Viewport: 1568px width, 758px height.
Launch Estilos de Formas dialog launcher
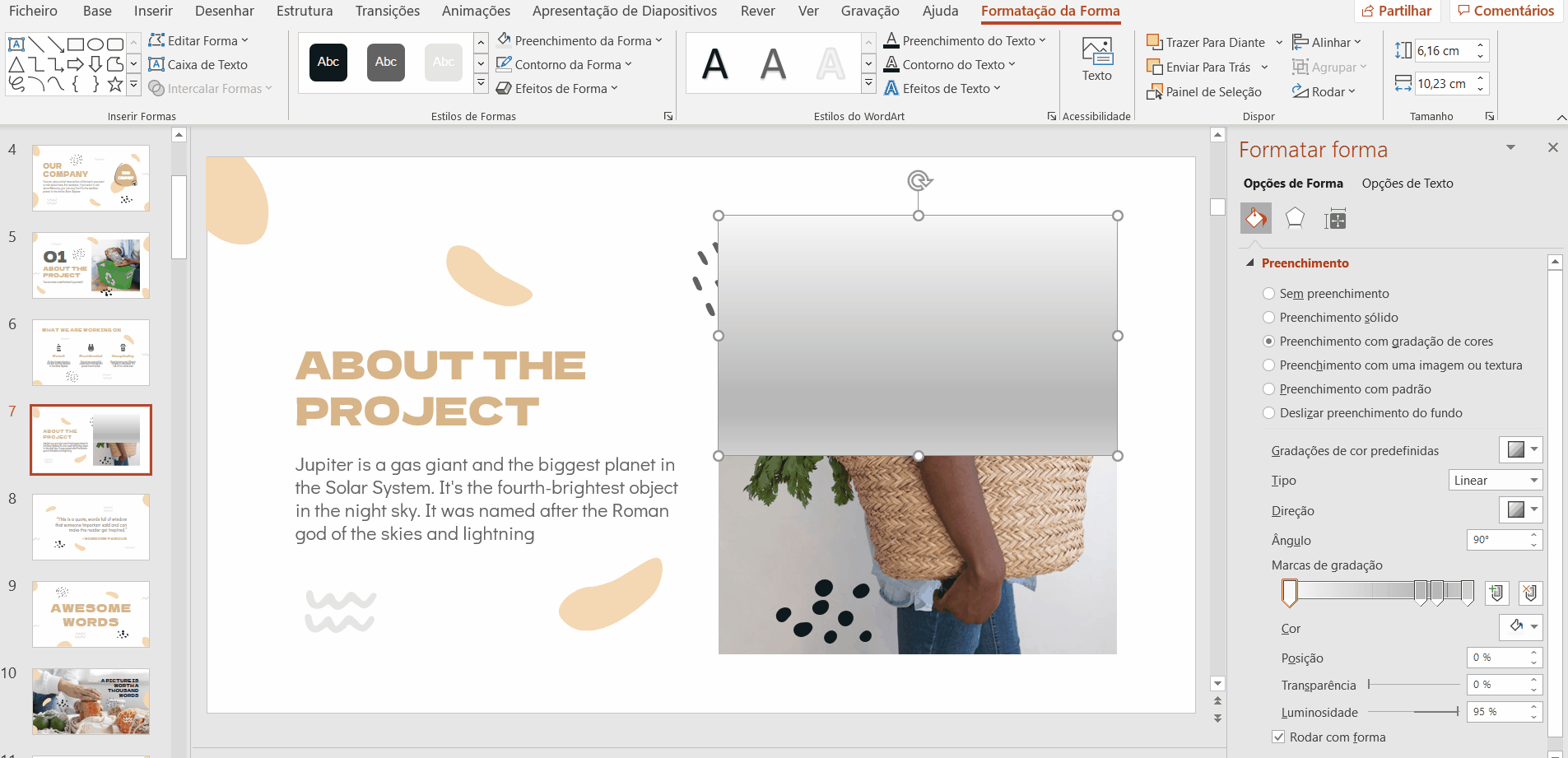[x=668, y=116]
